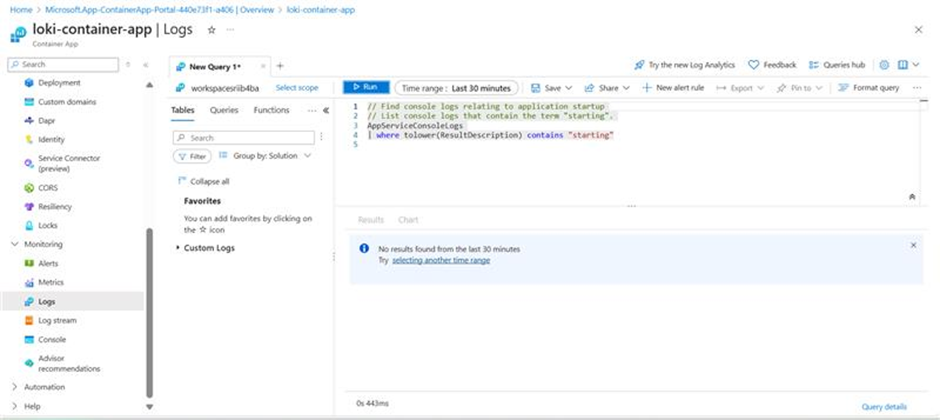Click the tables Search field
The height and width of the screenshot is (420, 940).
243,138
